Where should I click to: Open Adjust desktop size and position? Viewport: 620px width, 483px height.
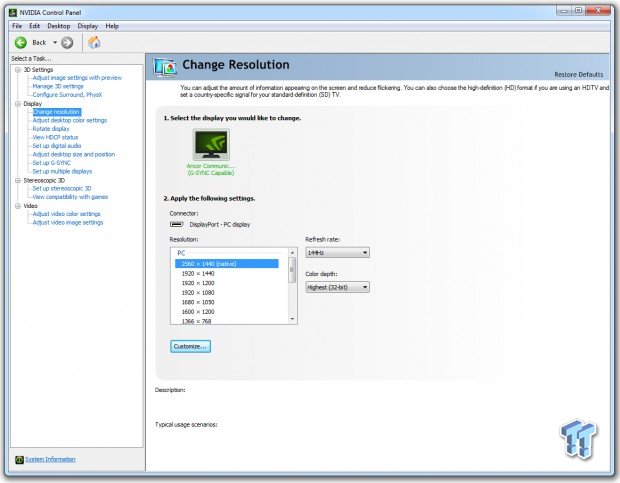click(x=74, y=155)
